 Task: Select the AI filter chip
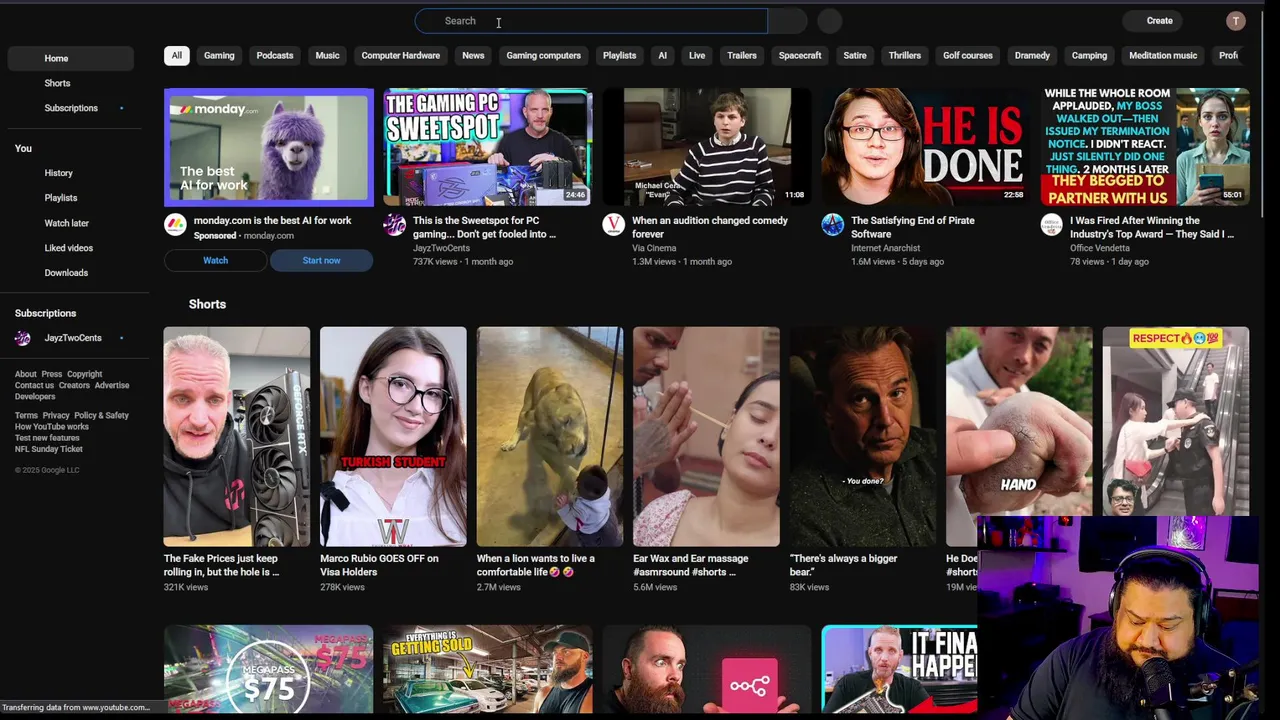[662, 56]
